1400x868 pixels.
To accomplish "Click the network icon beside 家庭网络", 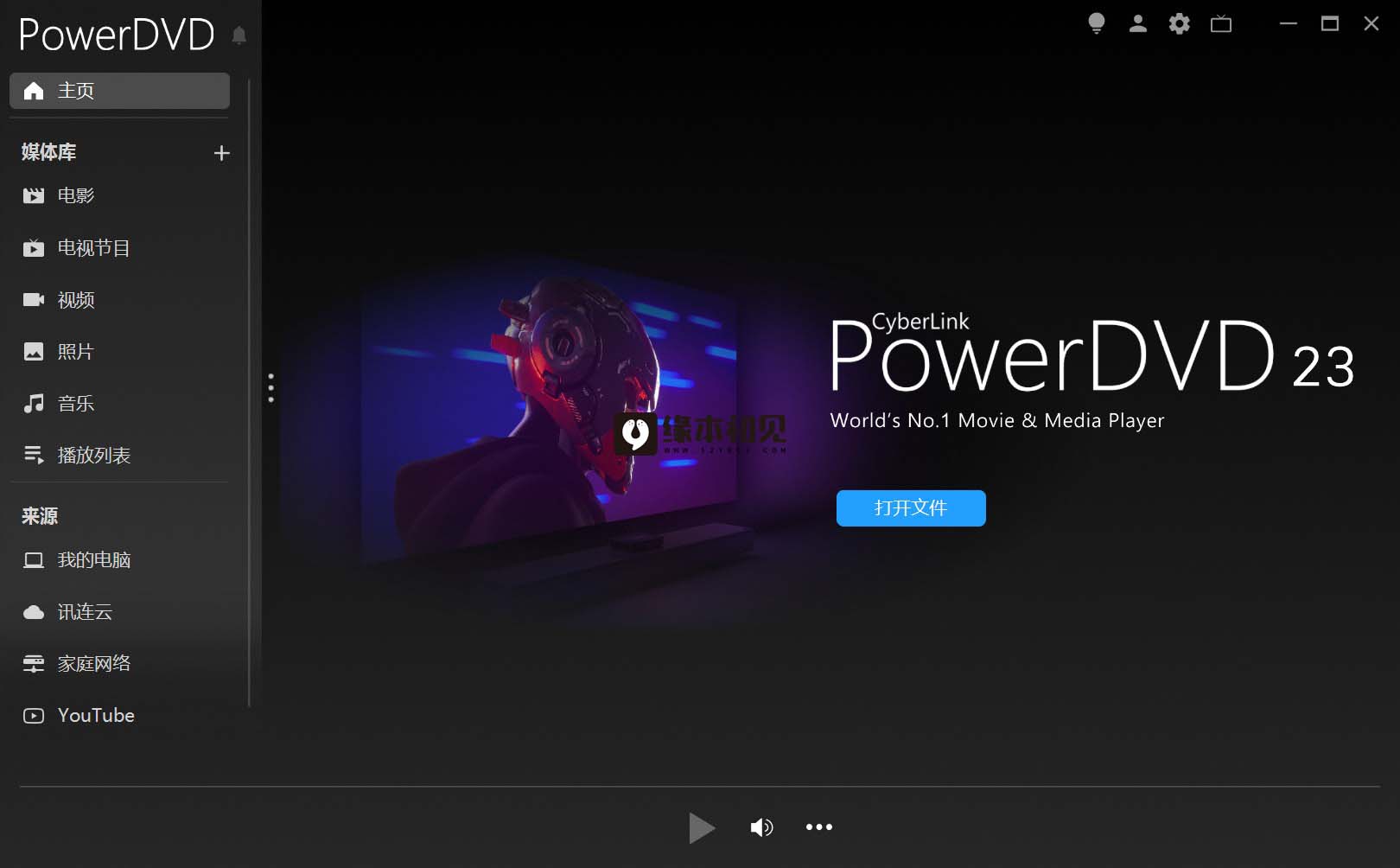I will [34, 664].
